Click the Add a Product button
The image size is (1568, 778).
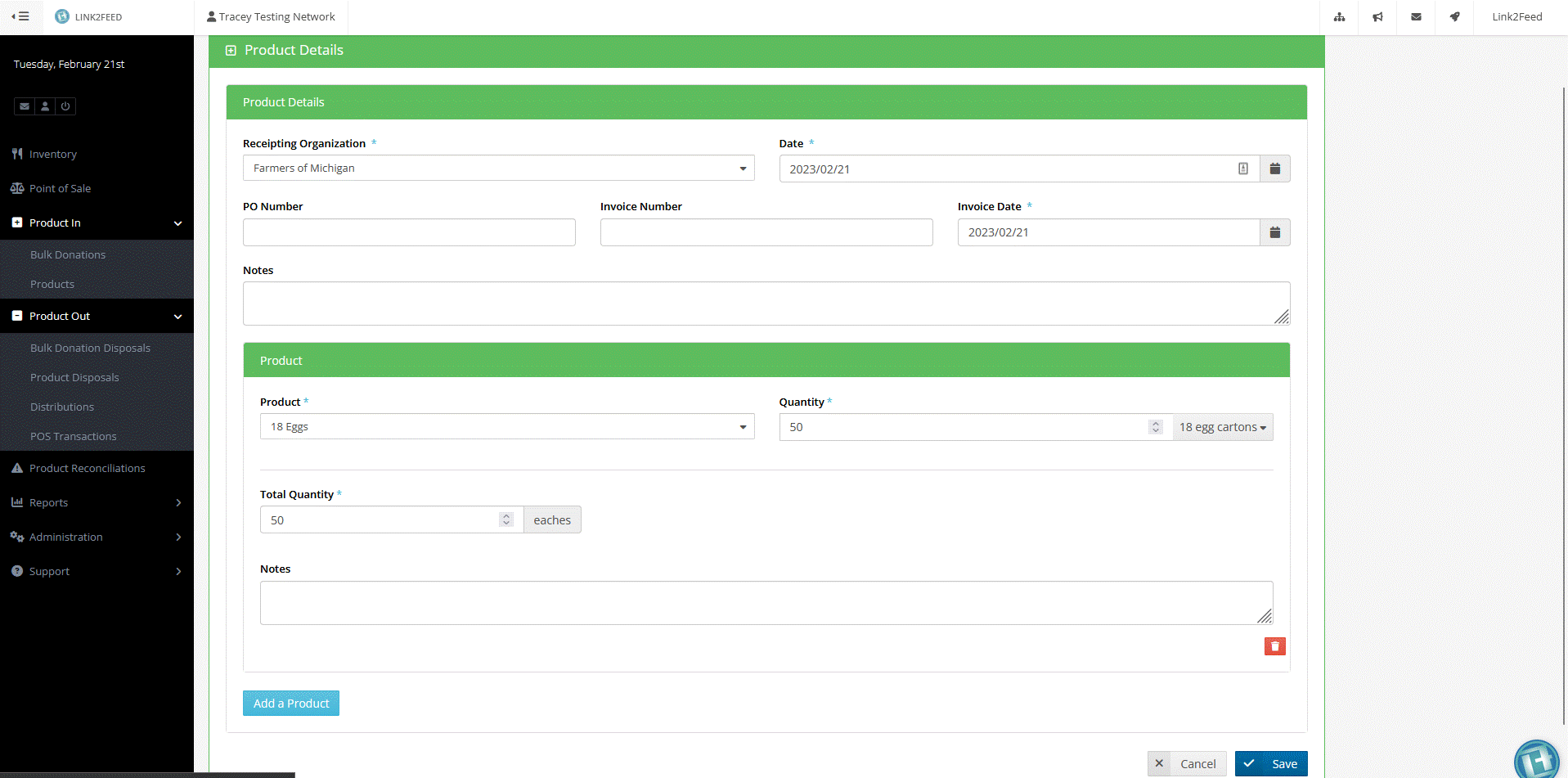(x=290, y=703)
